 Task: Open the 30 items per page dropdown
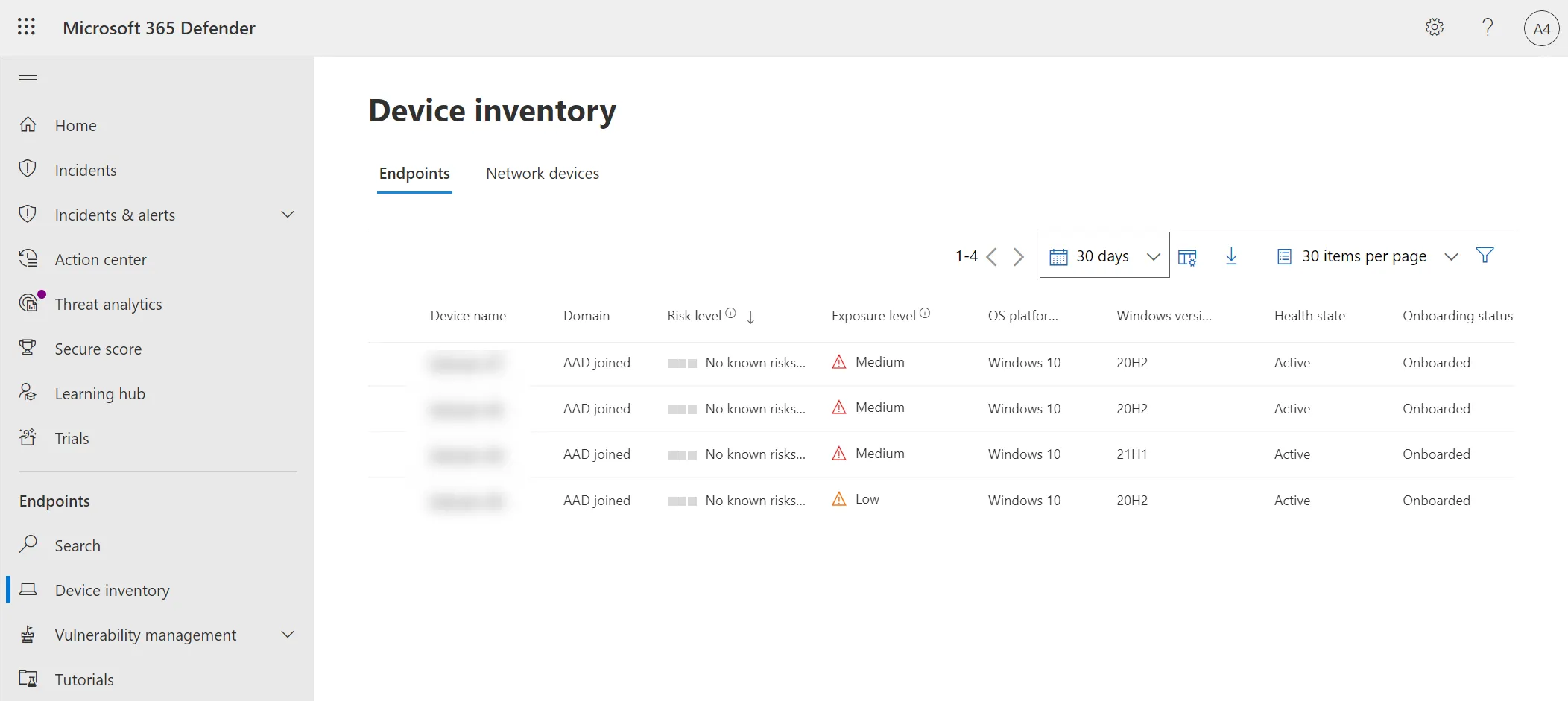pos(1367,256)
